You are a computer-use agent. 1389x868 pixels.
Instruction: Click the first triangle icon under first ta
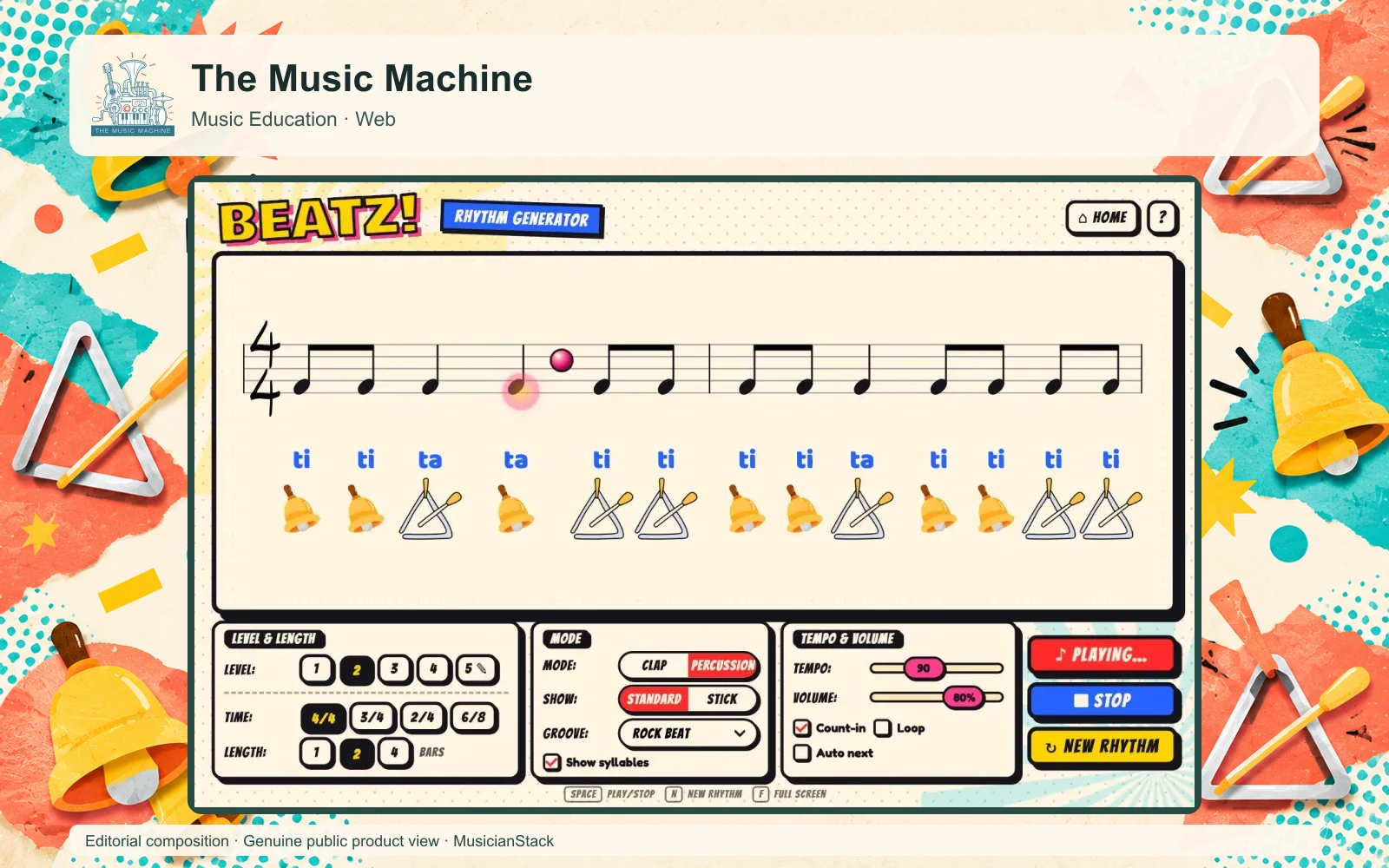coord(430,511)
